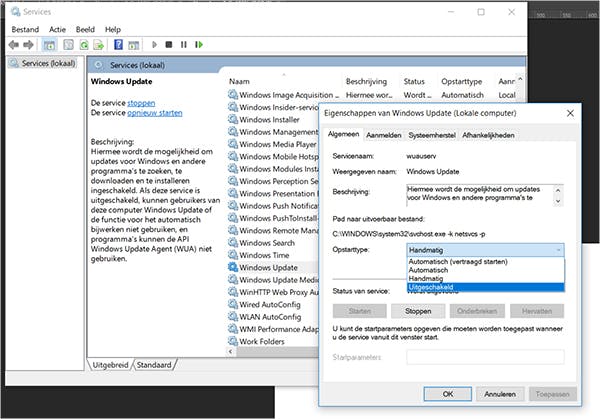Click description scroll up arrow
This screenshot has width=600, height=419.
558,190
